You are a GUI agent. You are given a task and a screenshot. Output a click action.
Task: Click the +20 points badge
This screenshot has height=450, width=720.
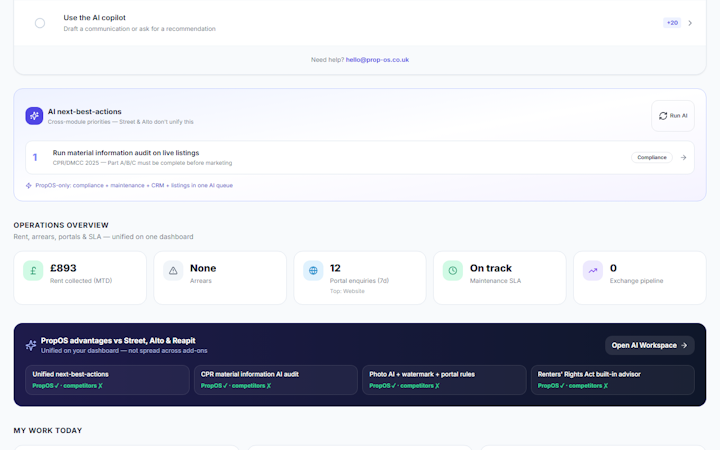tap(672, 22)
